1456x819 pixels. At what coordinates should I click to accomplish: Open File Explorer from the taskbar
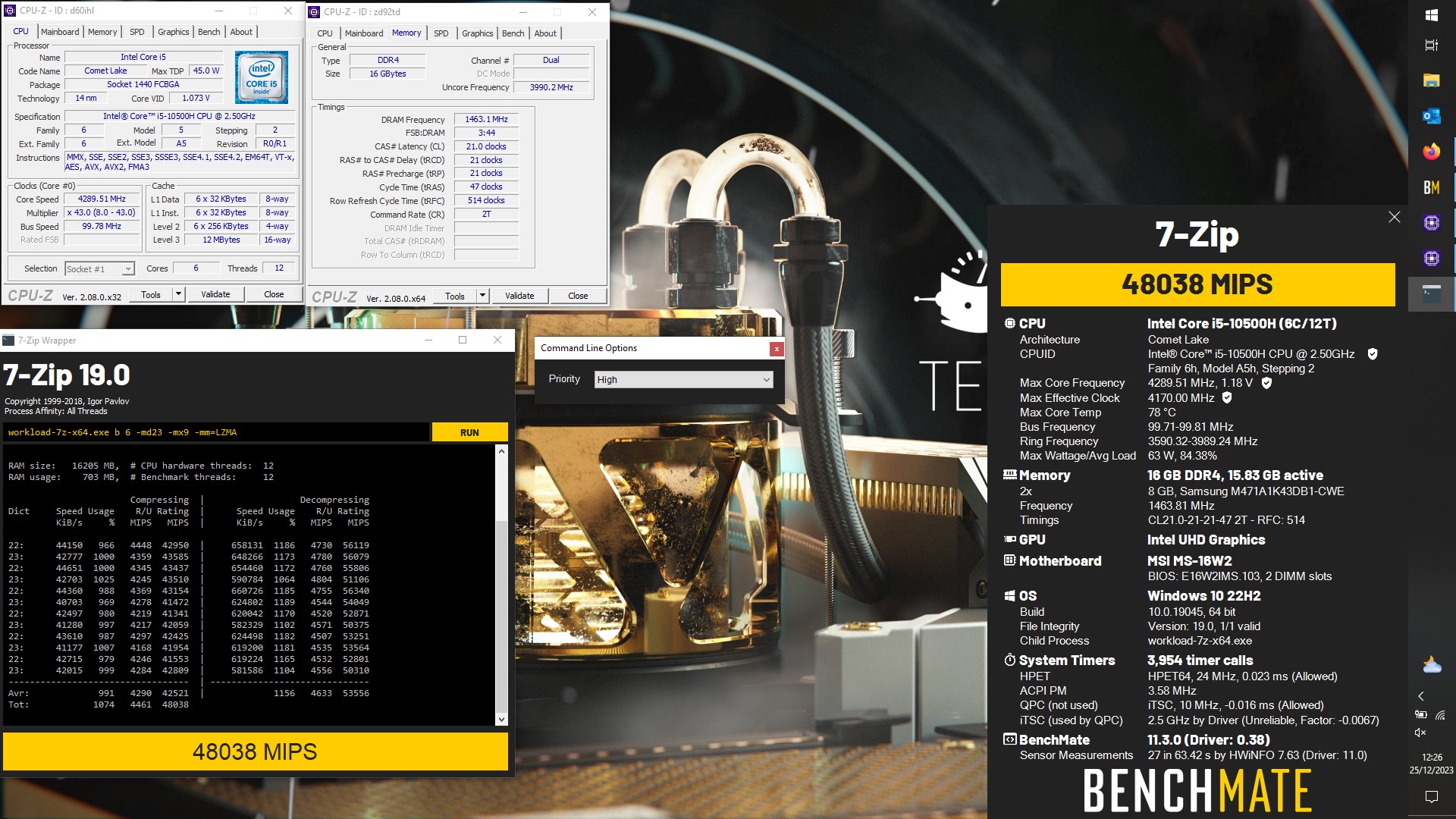pos(1432,81)
